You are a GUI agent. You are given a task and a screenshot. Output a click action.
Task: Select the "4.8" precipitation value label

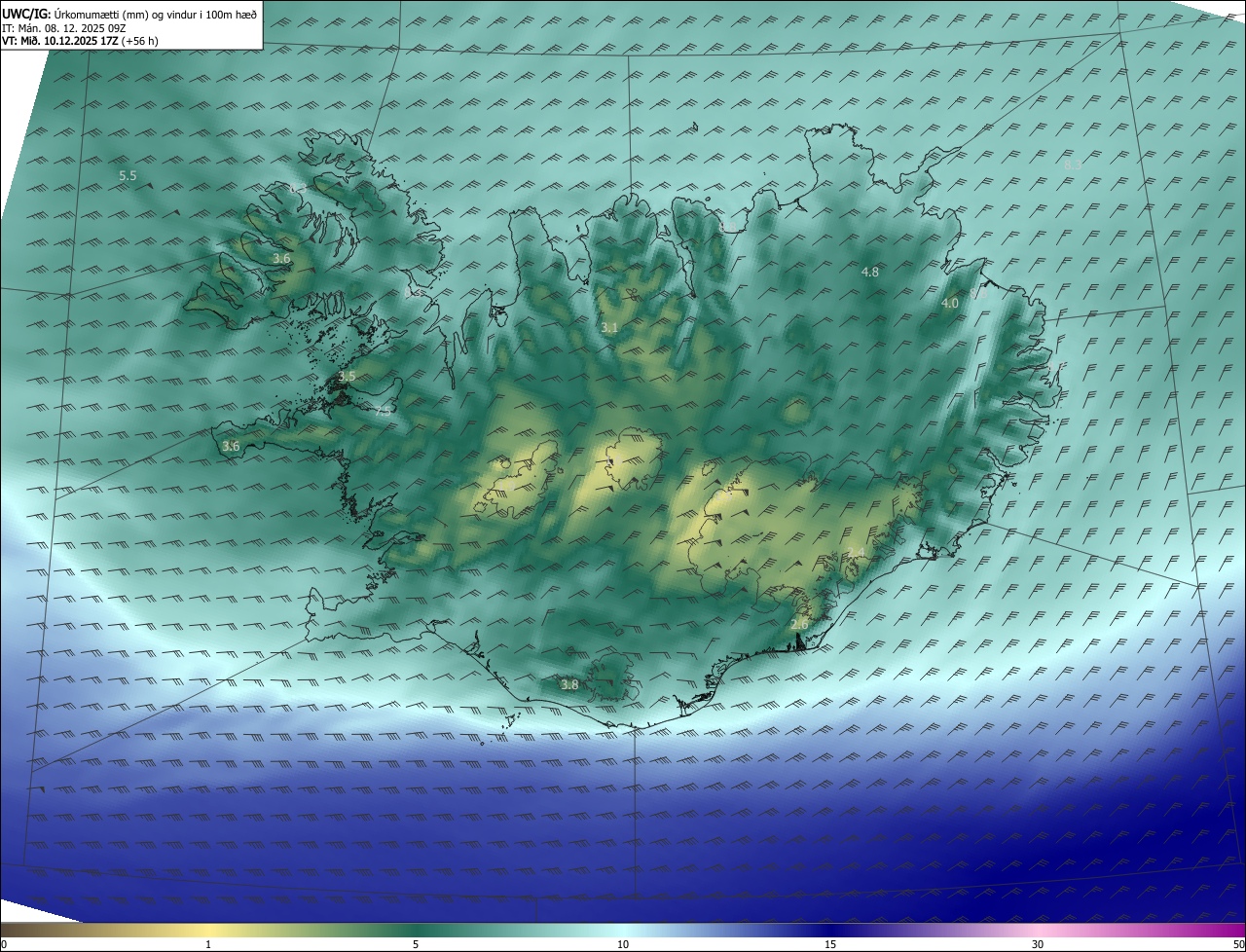tap(870, 273)
